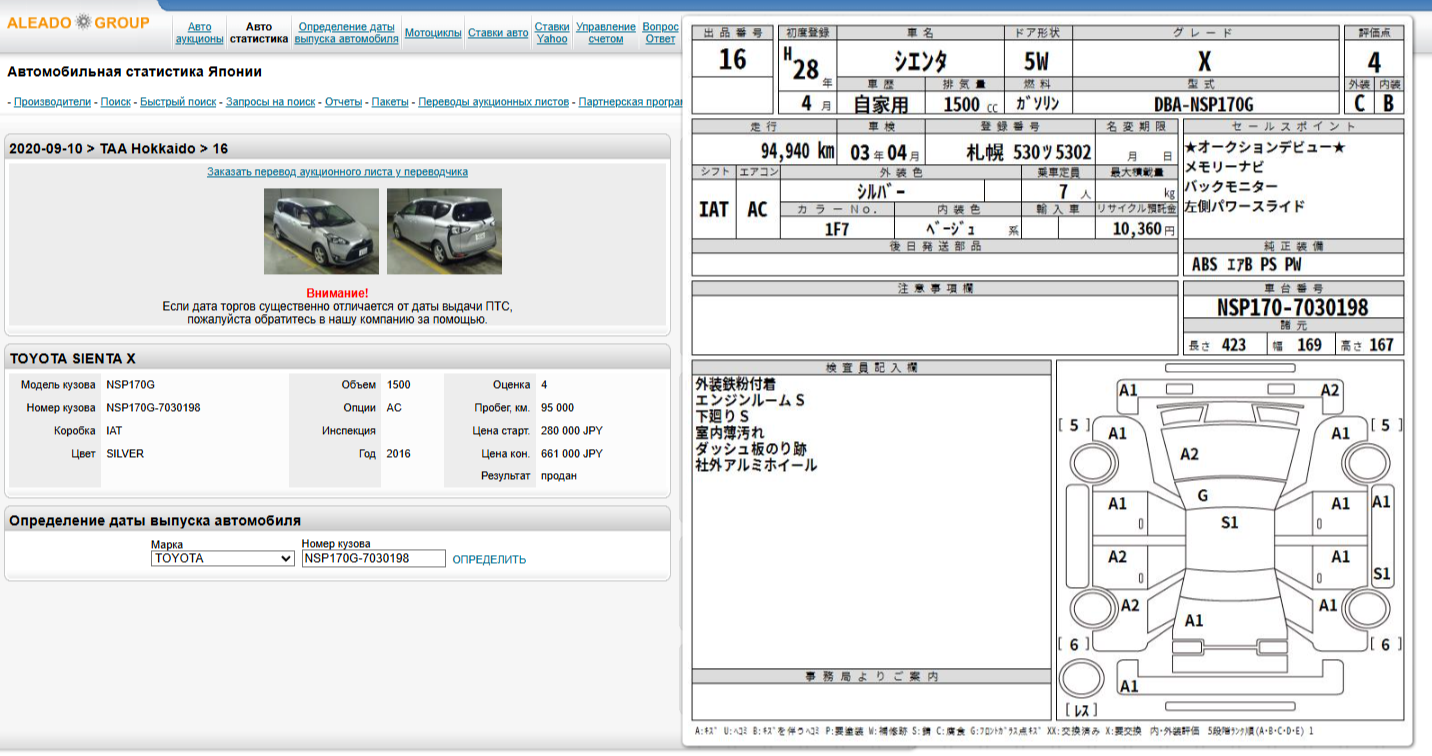
Task: Open Определение даты выпуска автомобиля tab
Action: (346, 33)
